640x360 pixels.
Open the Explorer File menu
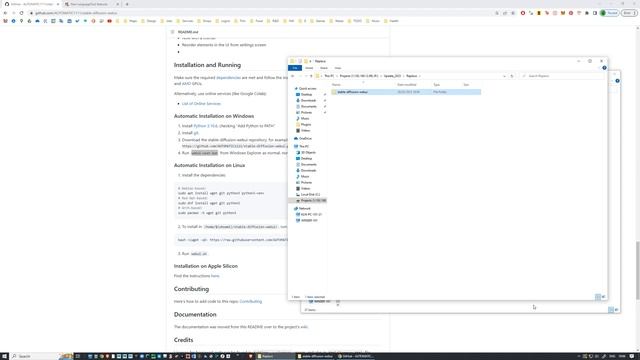point(295,68)
